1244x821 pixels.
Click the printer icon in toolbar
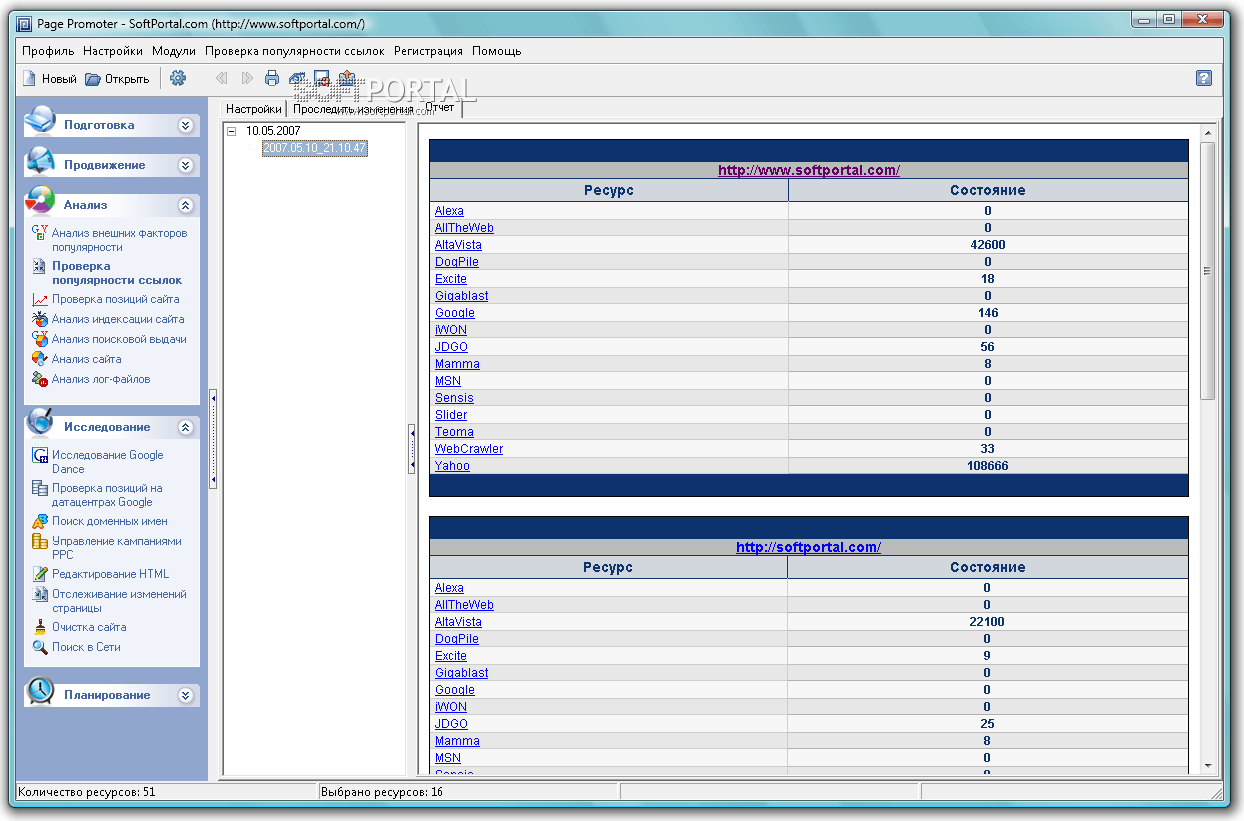(x=272, y=78)
